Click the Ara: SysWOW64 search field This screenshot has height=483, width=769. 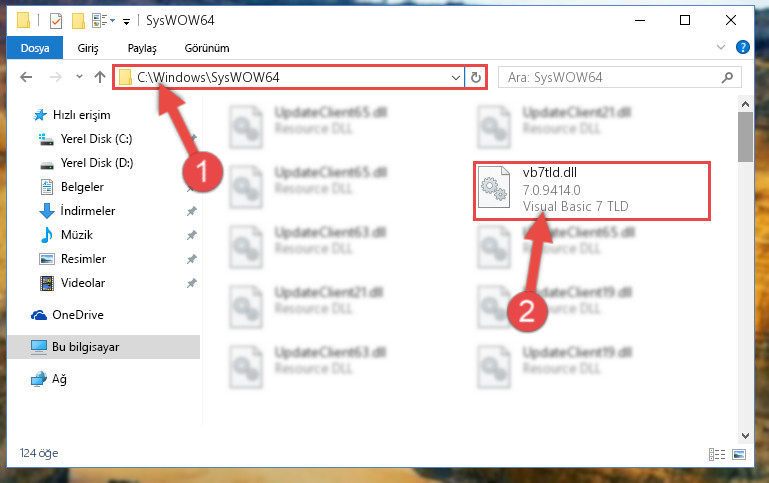[x=612, y=77]
